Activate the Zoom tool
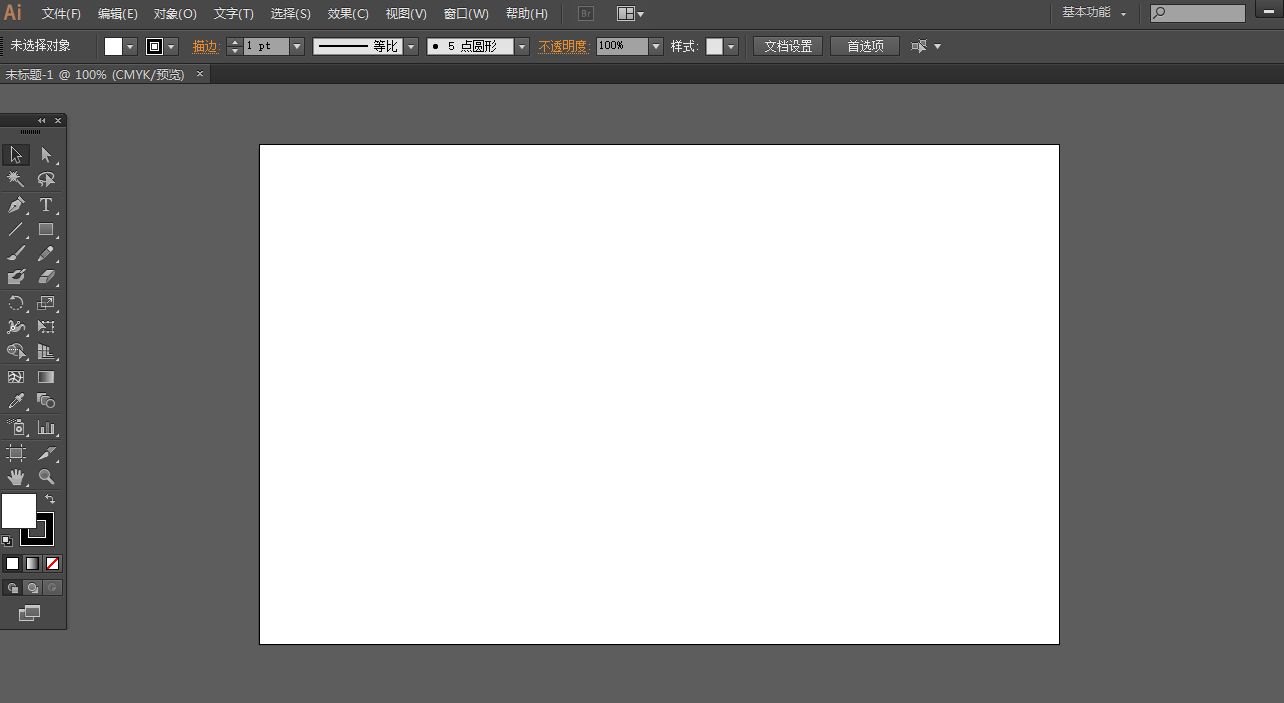Viewport: 1284px width, 703px height. (46, 477)
